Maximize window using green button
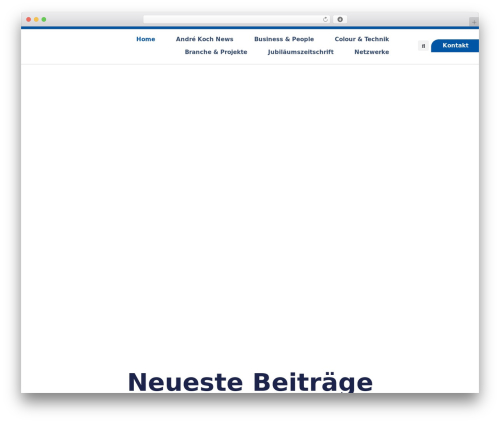This screenshot has width=500, height=423. click(x=44, y=19)
